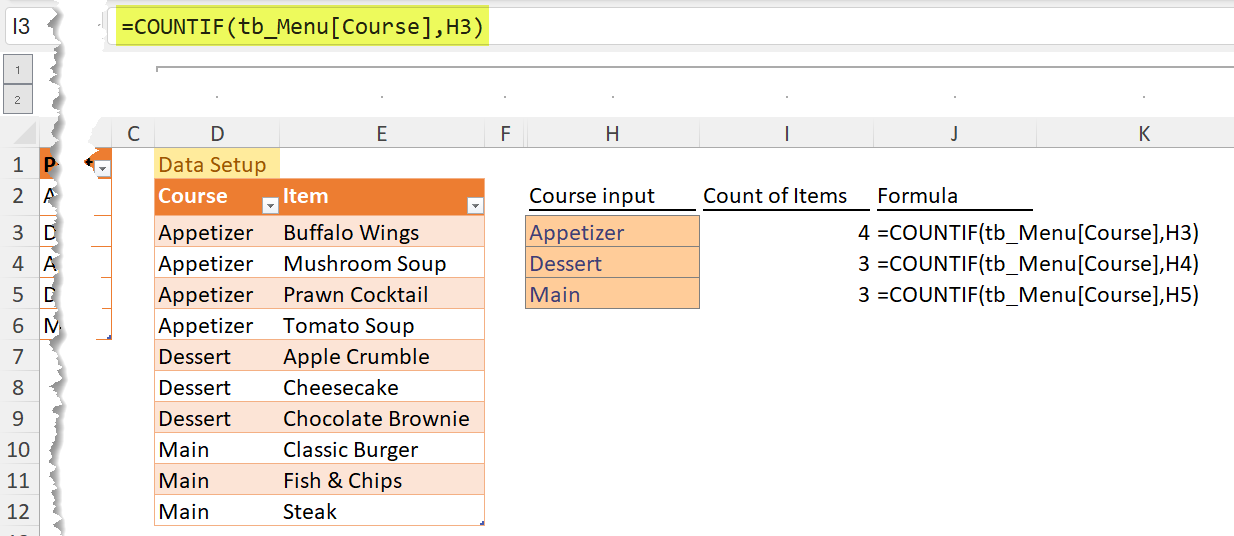Select column E header

[381, 134]
